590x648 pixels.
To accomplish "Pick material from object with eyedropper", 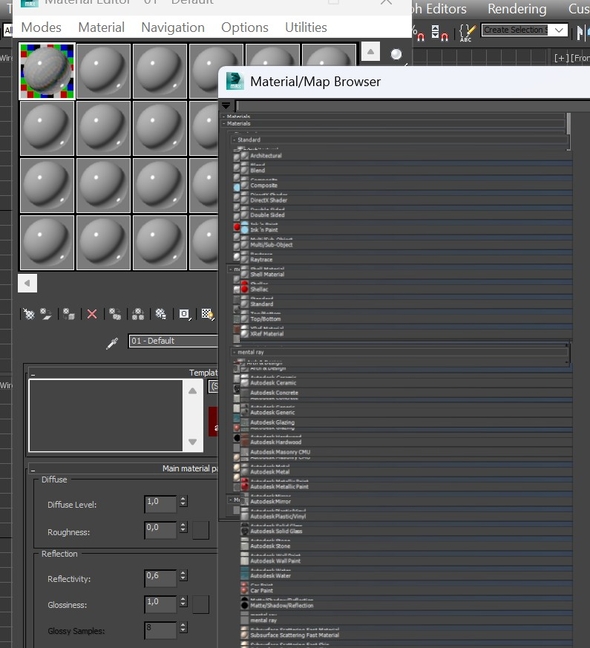I will click(x=112, y=343).
